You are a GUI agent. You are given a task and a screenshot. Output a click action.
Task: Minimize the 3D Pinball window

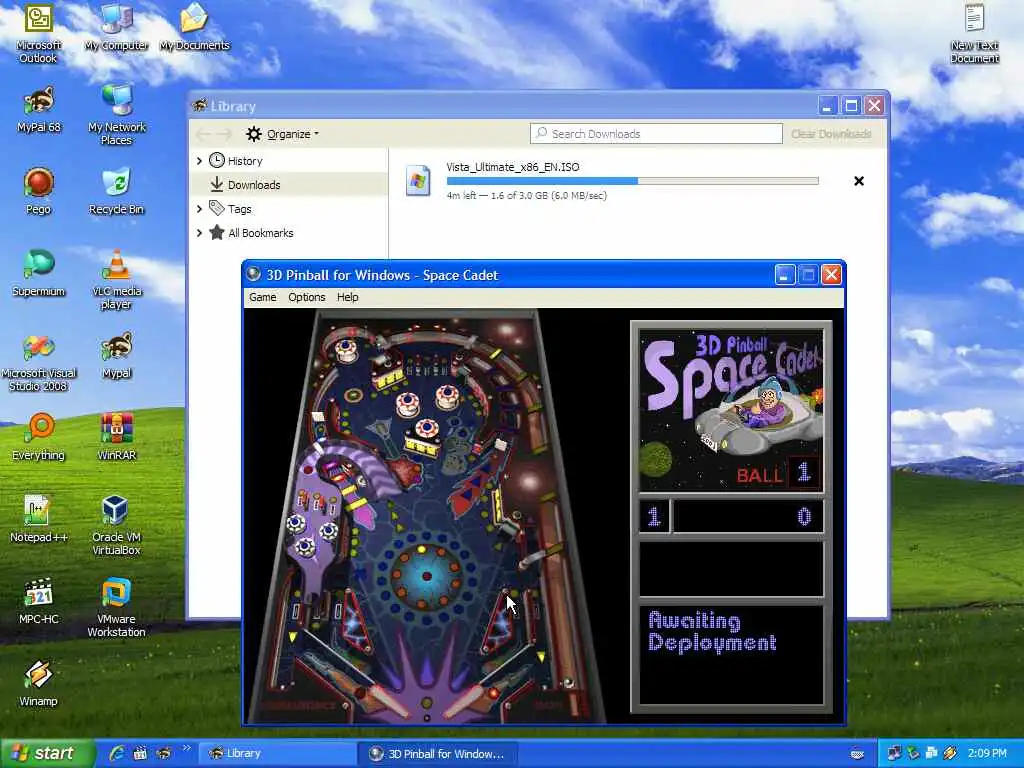tap(785, 275)
